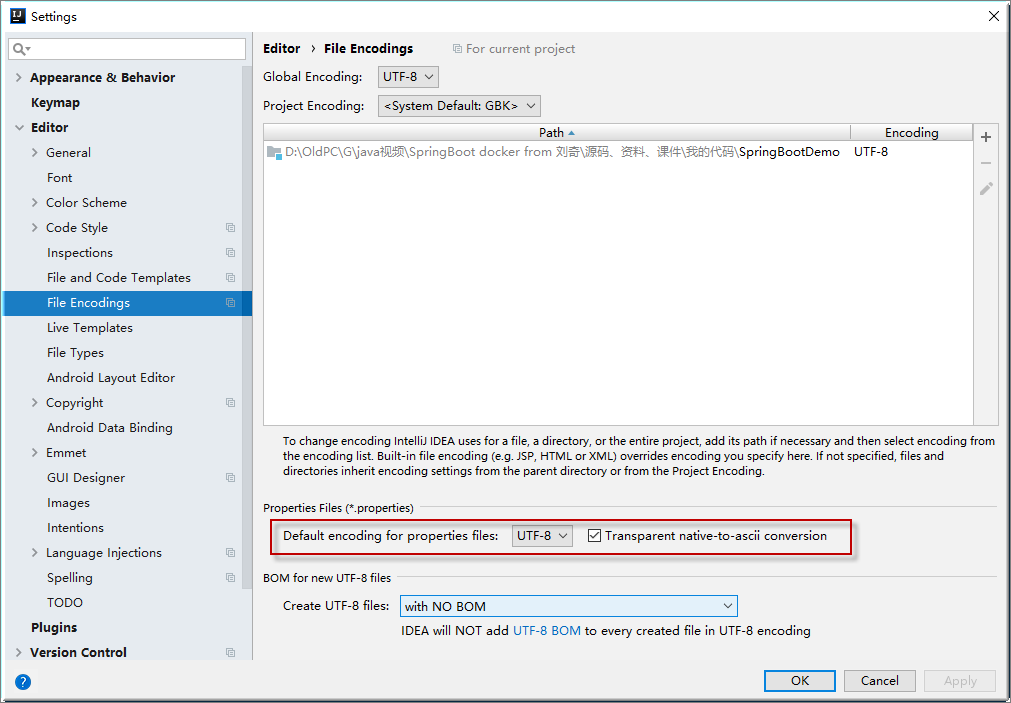The width and height of the screenshot is (1011, 703).
Task: Expand the Version Control section
Action: point(19,653)
